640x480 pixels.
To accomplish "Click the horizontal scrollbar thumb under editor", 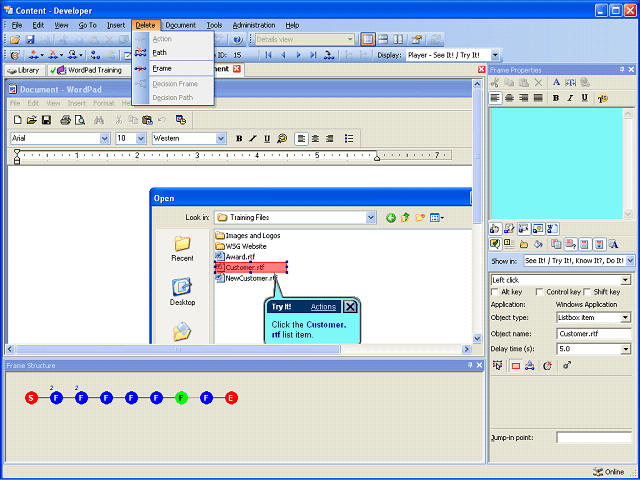I will [178, 349].
